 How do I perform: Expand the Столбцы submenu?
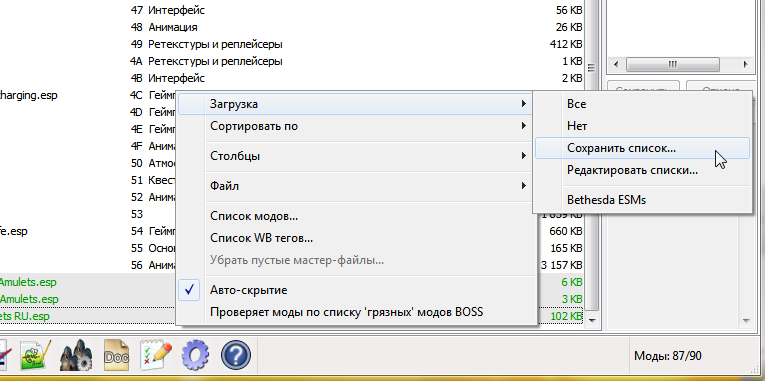(x=356, y=156)
